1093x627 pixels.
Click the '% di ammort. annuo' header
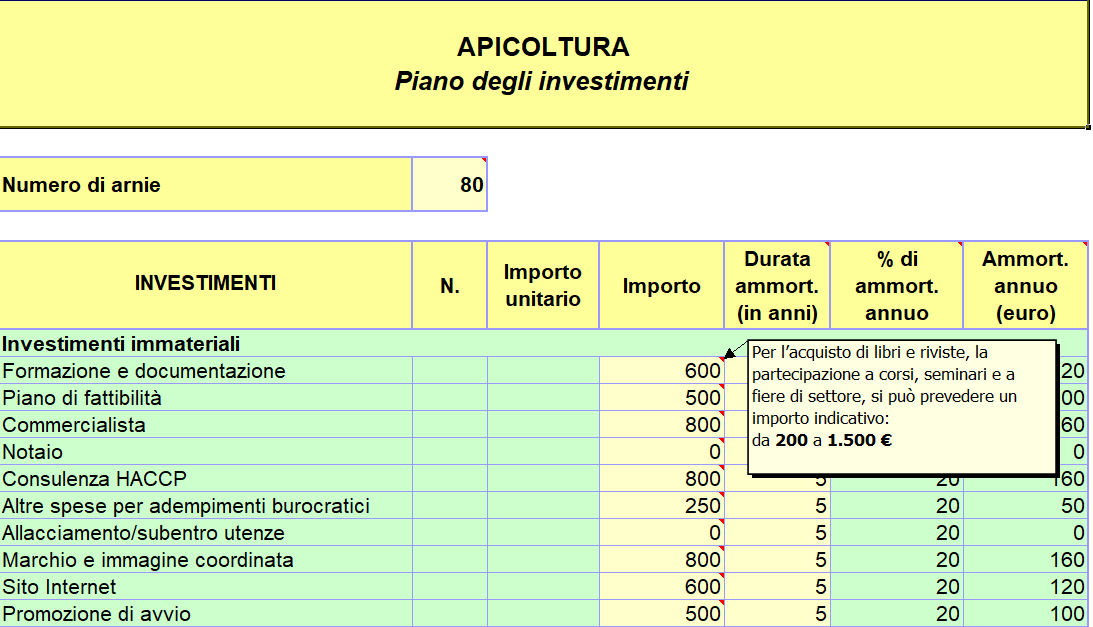896,285
